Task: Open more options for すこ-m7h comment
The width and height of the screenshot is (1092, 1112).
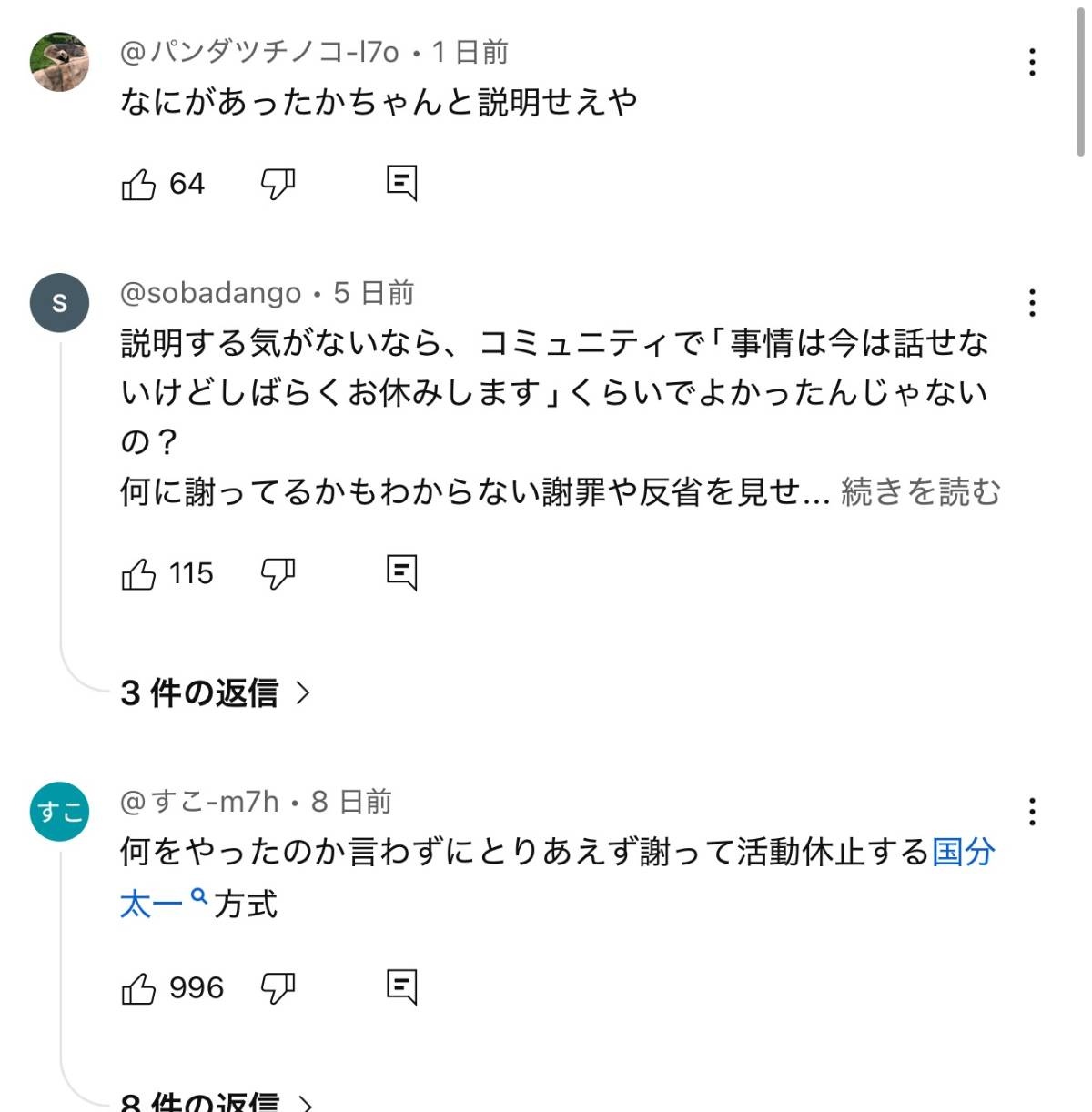Action: coord(1032,811)
